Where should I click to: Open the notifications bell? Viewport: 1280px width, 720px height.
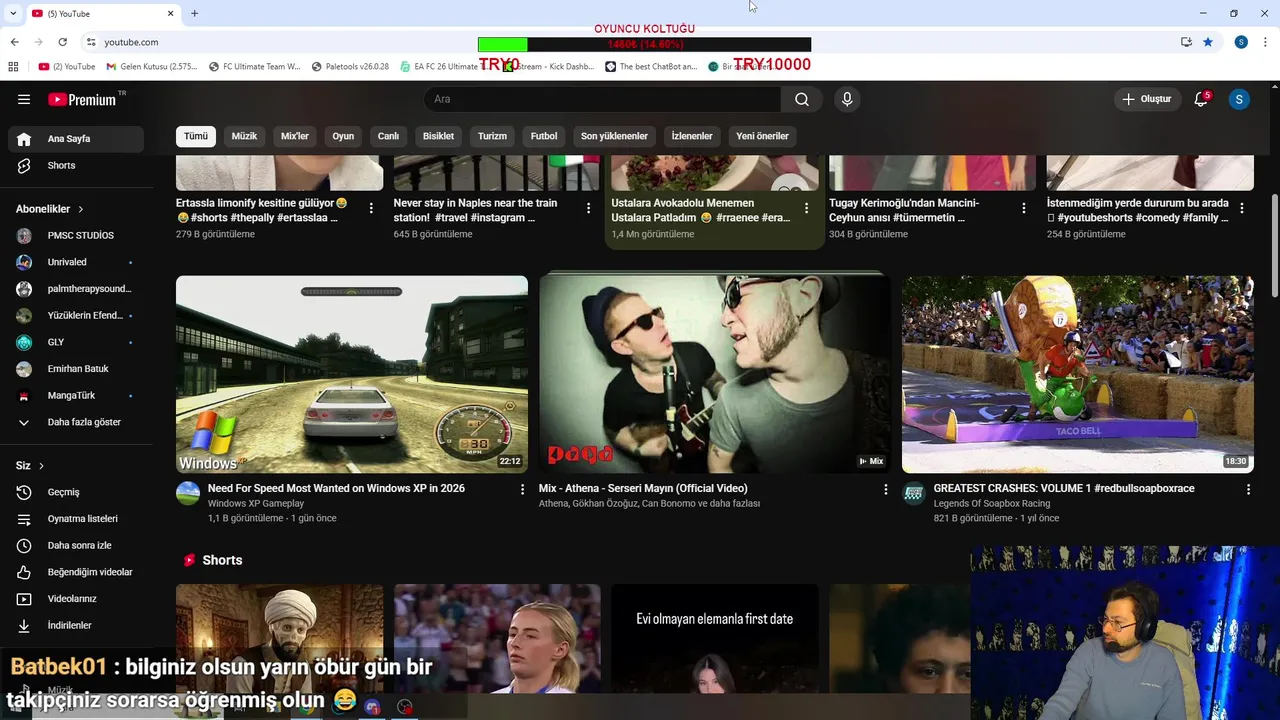point(1201,99)
